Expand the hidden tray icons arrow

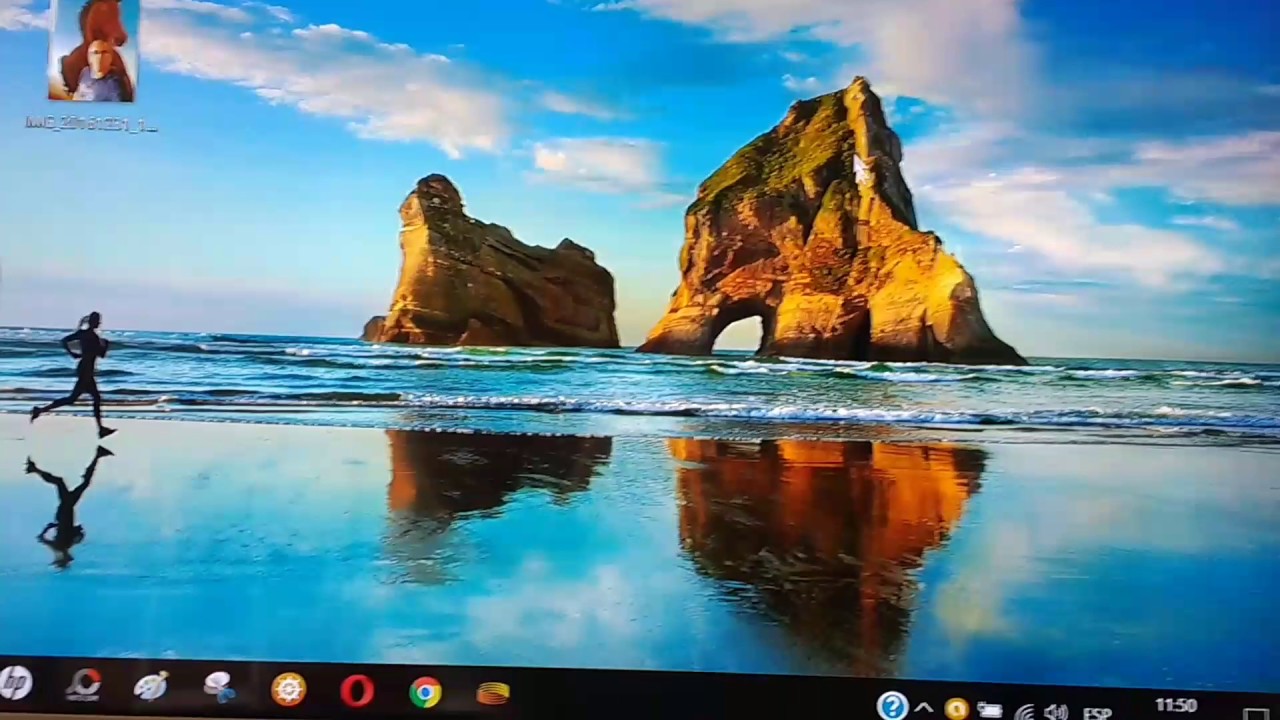[x=924, y=708]
